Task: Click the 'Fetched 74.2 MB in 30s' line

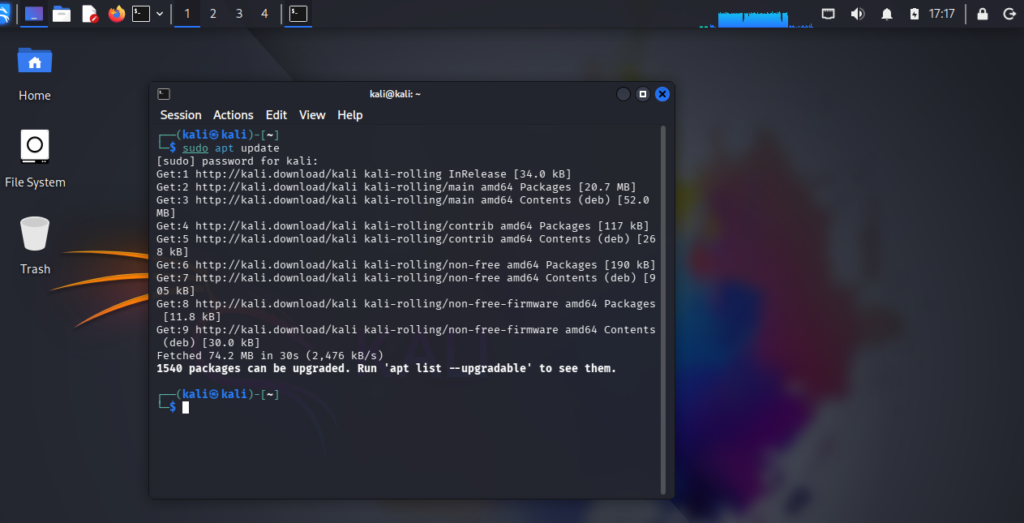Action: [x=270, y=356]
